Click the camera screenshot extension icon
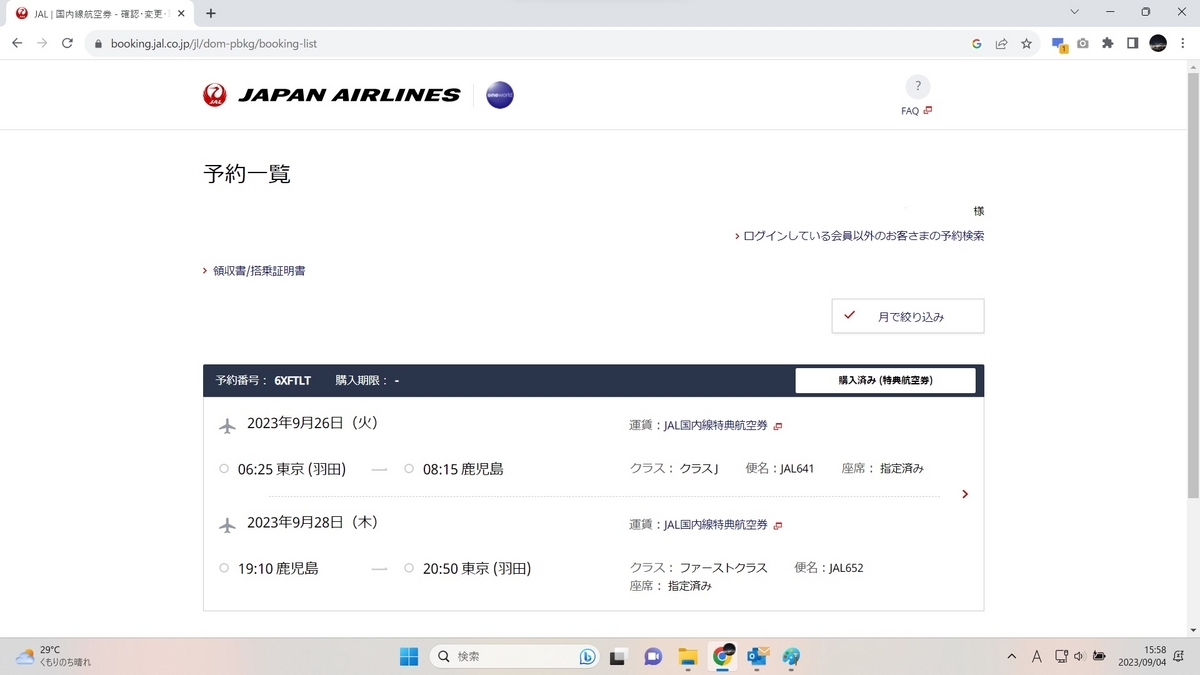The image size is (1200, 675). click(x=1083, y=44)
